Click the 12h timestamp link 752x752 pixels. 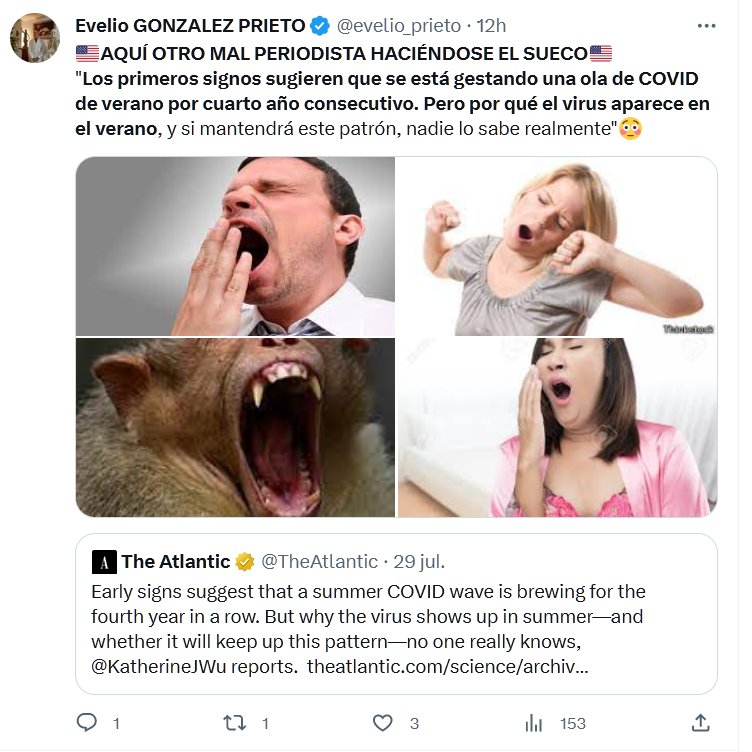click(493, 26)
